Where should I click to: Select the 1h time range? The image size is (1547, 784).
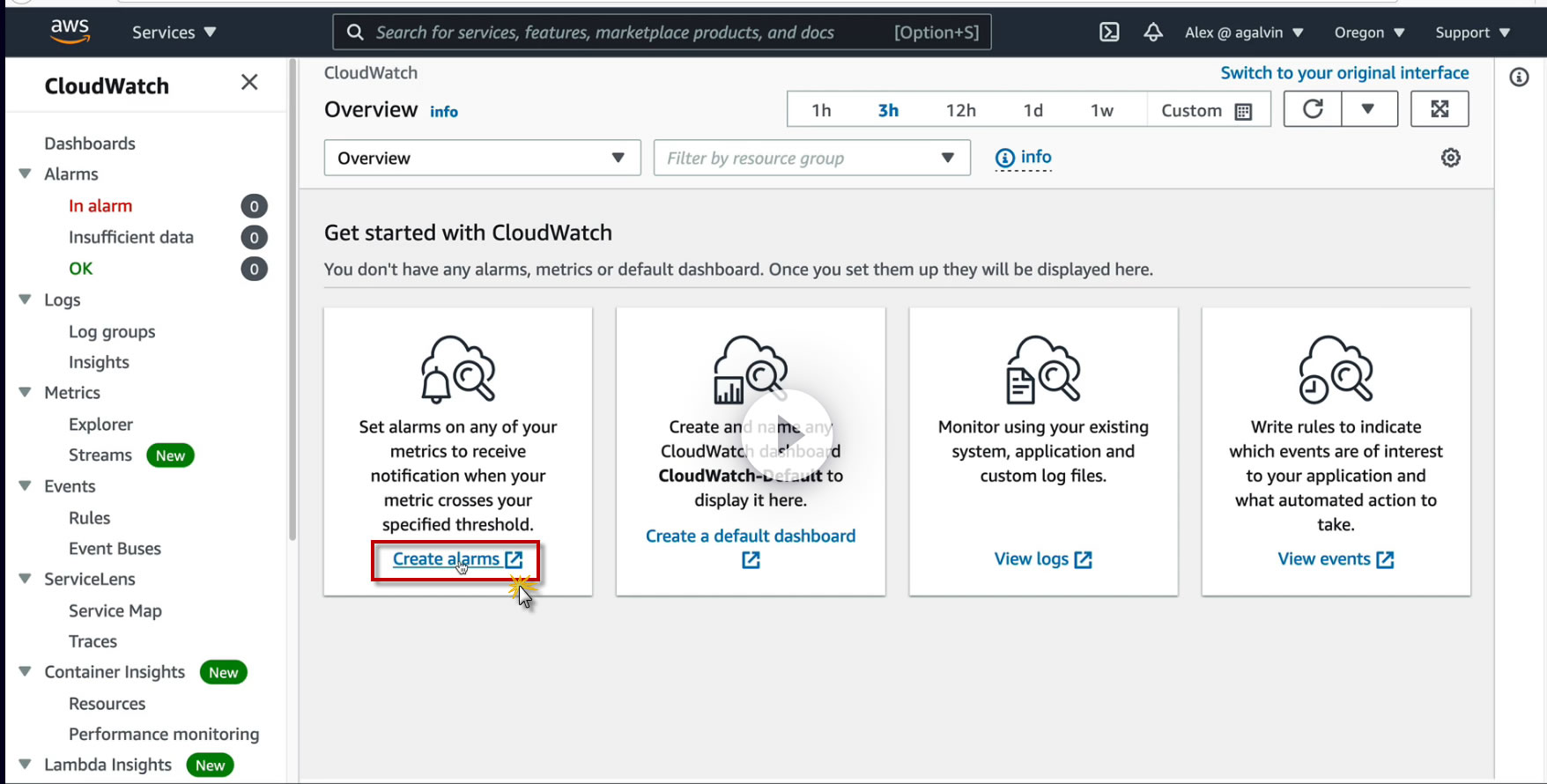821,110
